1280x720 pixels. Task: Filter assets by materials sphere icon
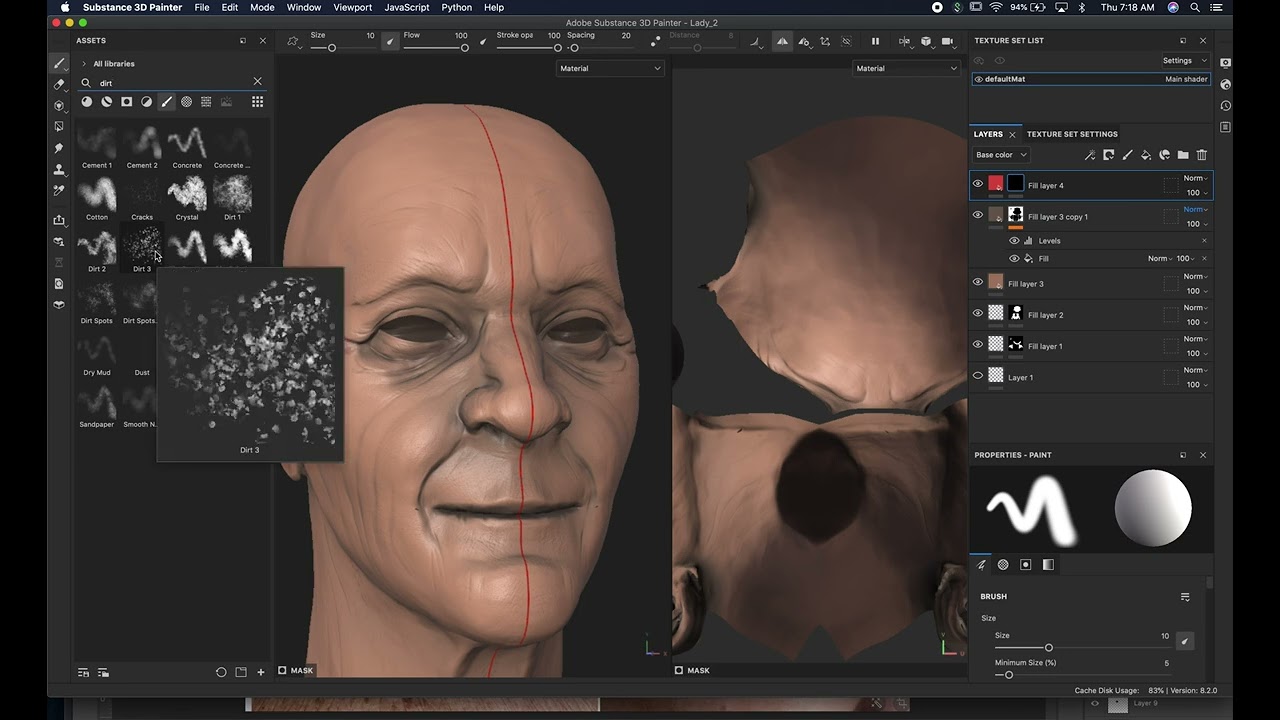tap(86, 101)
